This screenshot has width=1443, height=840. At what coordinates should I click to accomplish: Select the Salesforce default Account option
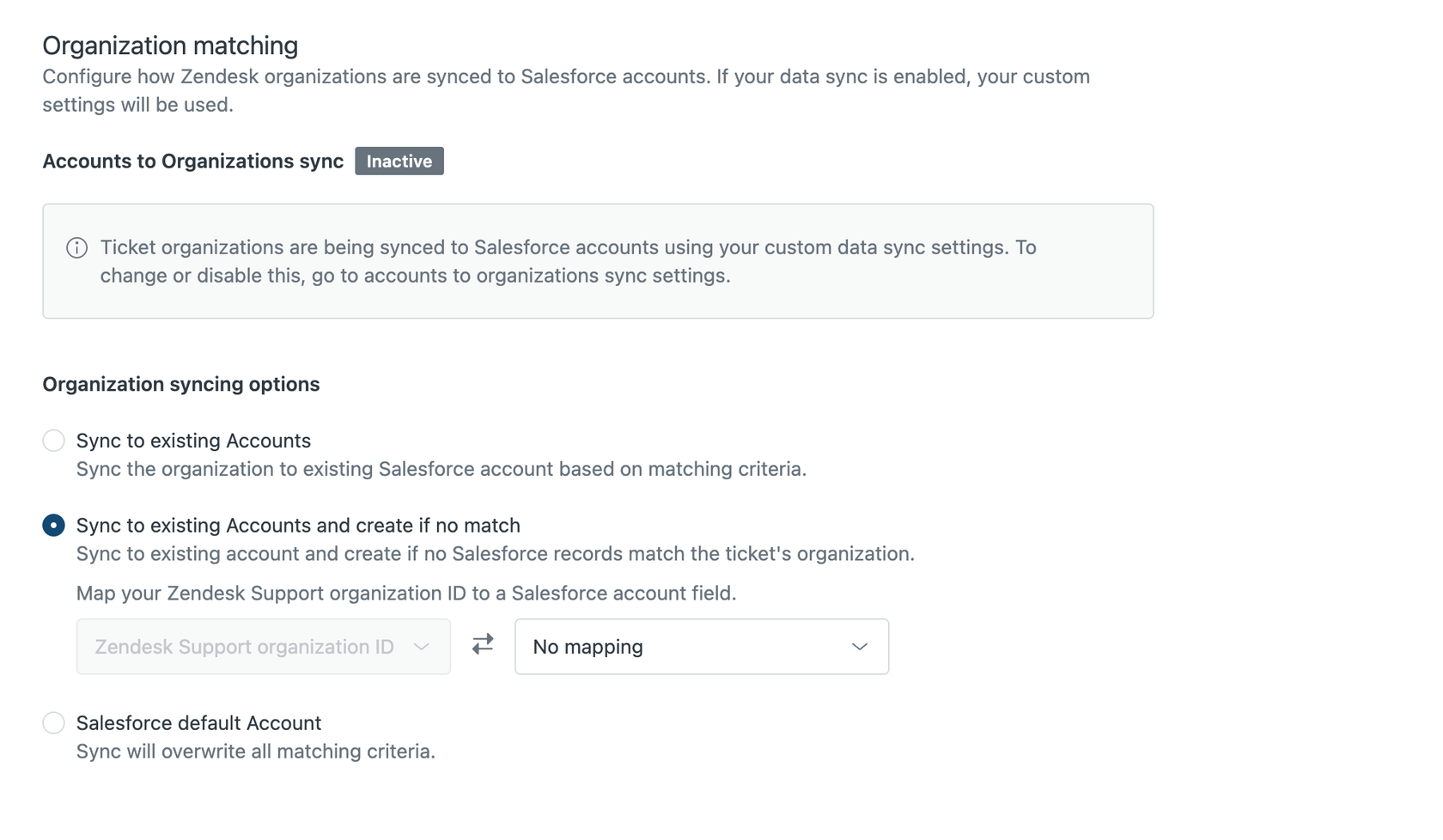pos(53,722)
